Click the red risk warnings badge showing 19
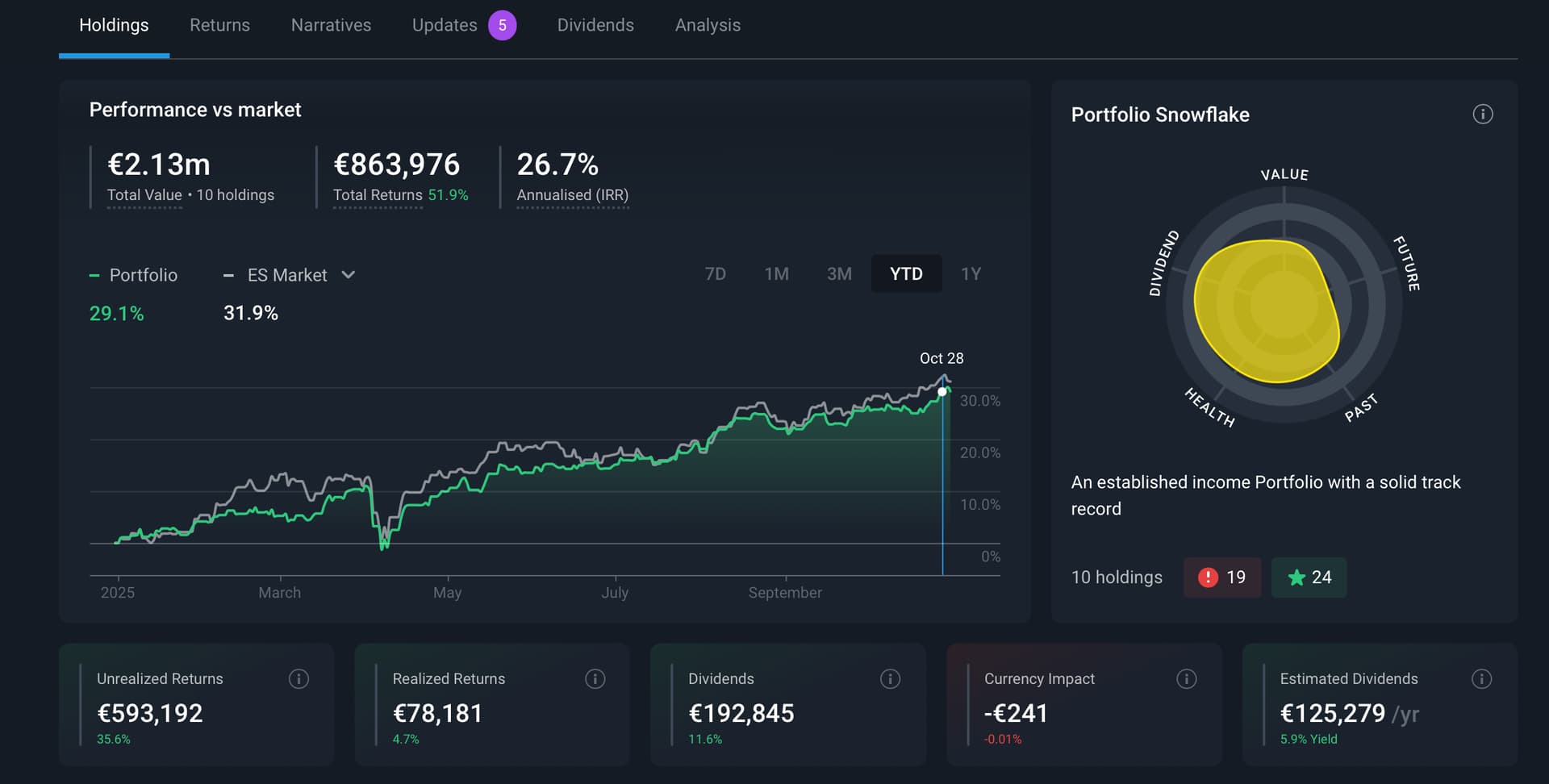The height and width of the screenshot is (784, 1549). pos(1221,578)
